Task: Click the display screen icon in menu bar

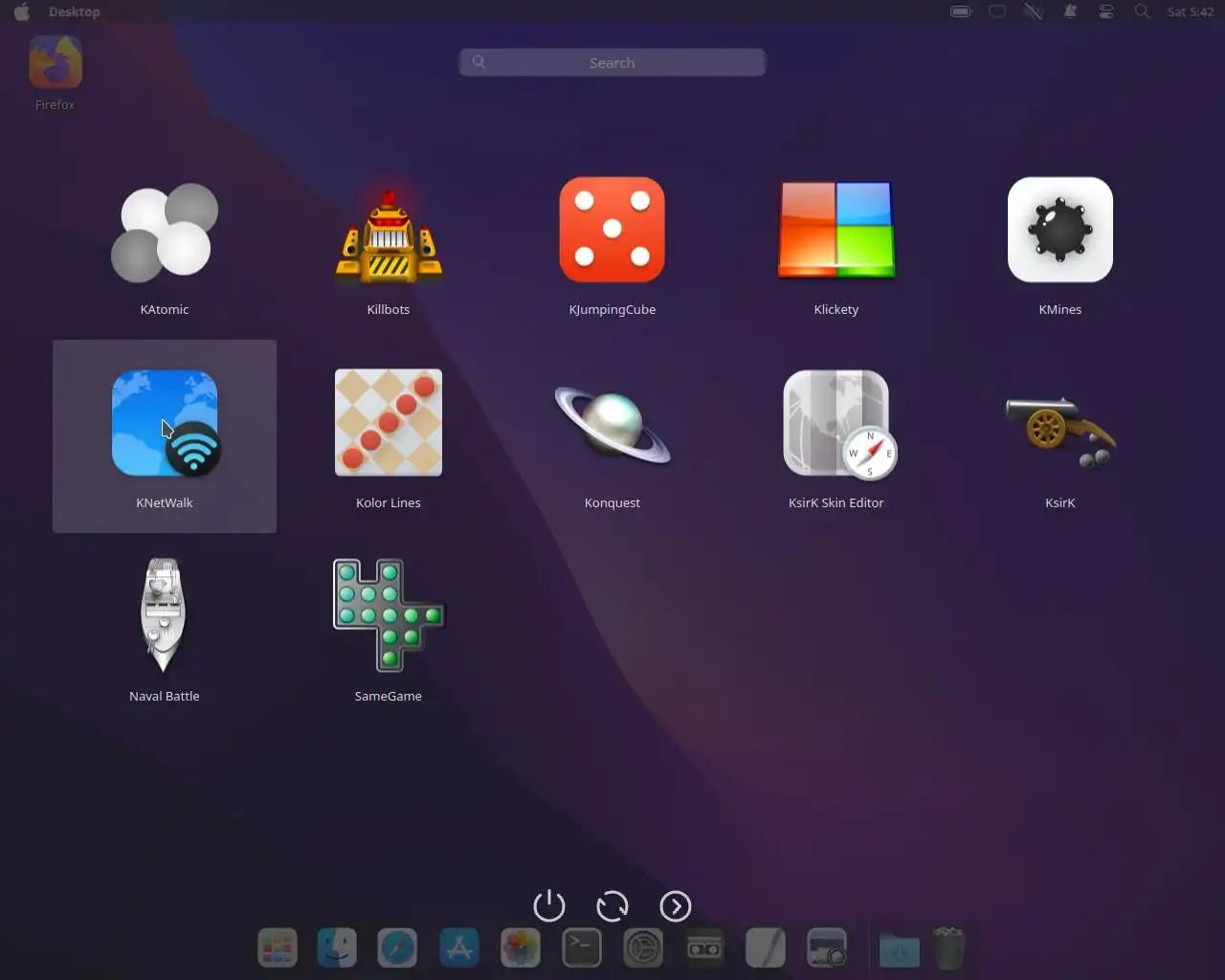Action: coord(997,11)
